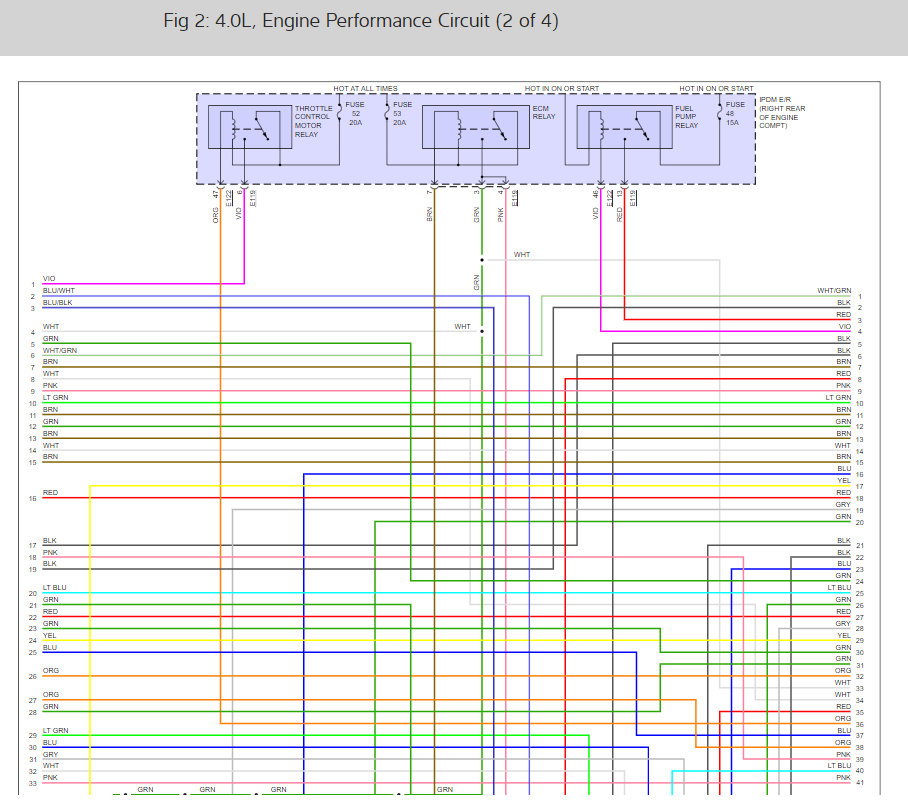This screenshot has height=808, width=908.
Task: Select the ECM Relay symbol
Action: coord(475,127)
